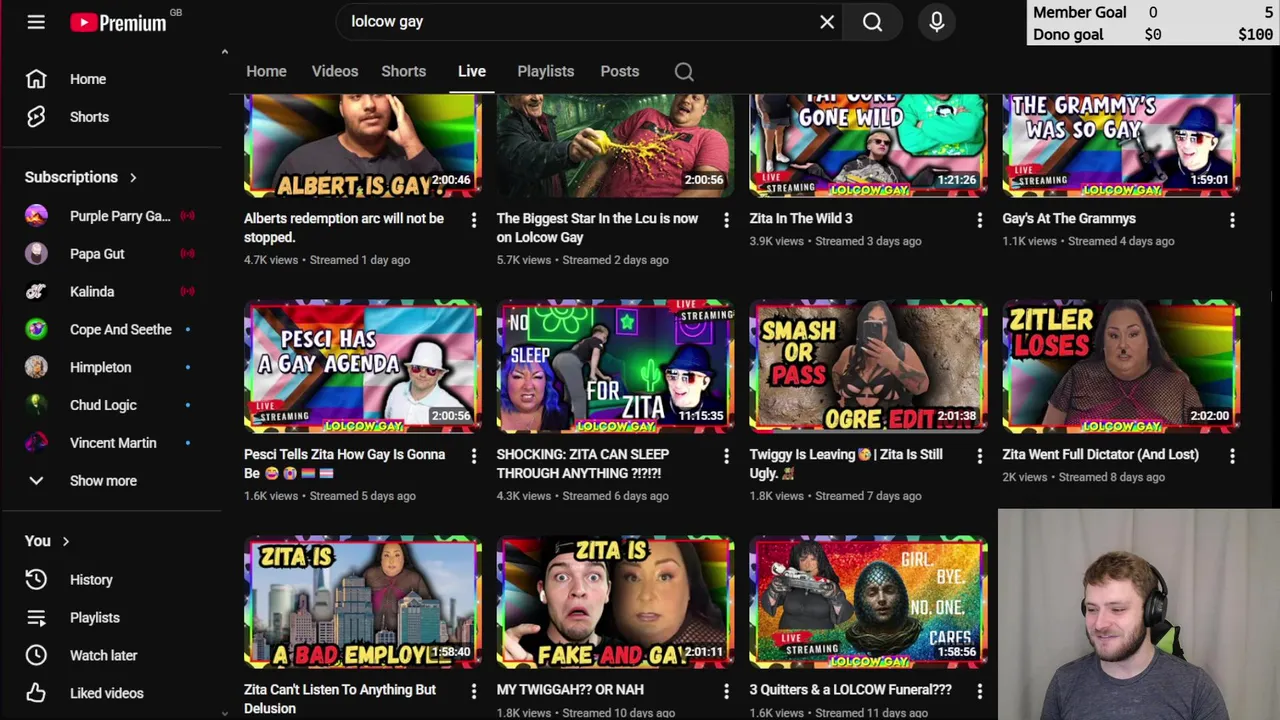Screen dimensions: 1280x720
Task: Open MY TWIGGAH?? OR NAH title
Action: coord(570,690)
